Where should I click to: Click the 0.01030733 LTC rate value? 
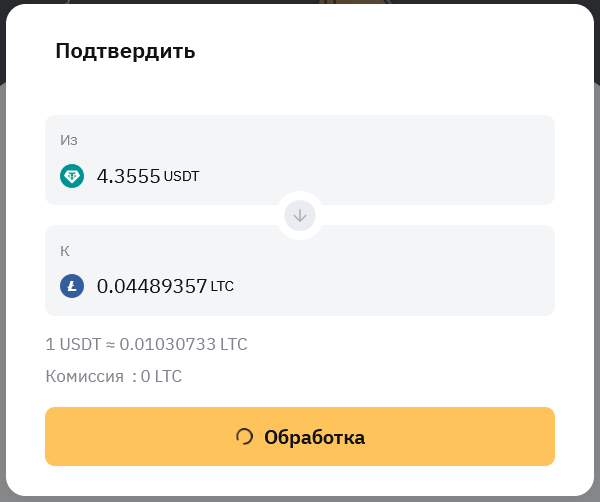(183, 344)
